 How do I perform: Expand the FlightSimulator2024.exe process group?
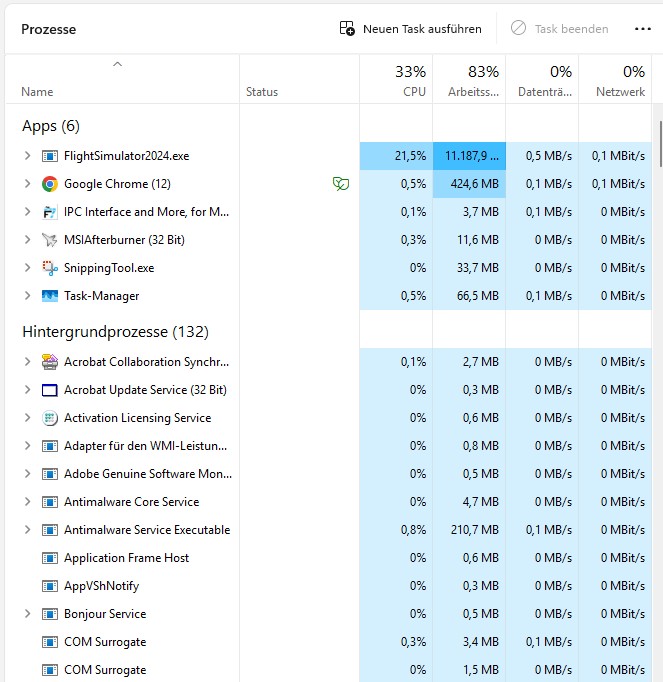(x=27, y=156)
